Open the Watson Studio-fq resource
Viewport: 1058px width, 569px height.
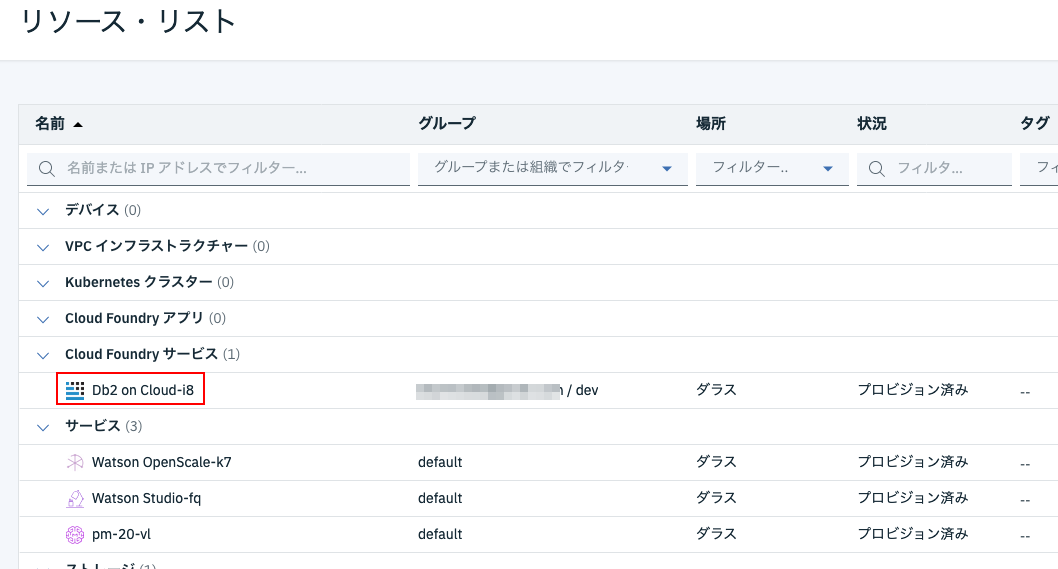pyautogui.click(x=146, y=498)
